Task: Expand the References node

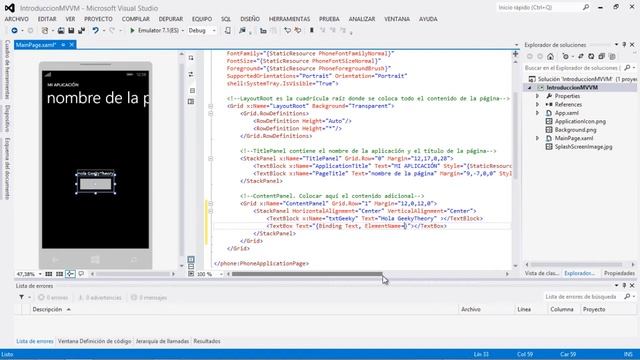Action: (538, 104)
